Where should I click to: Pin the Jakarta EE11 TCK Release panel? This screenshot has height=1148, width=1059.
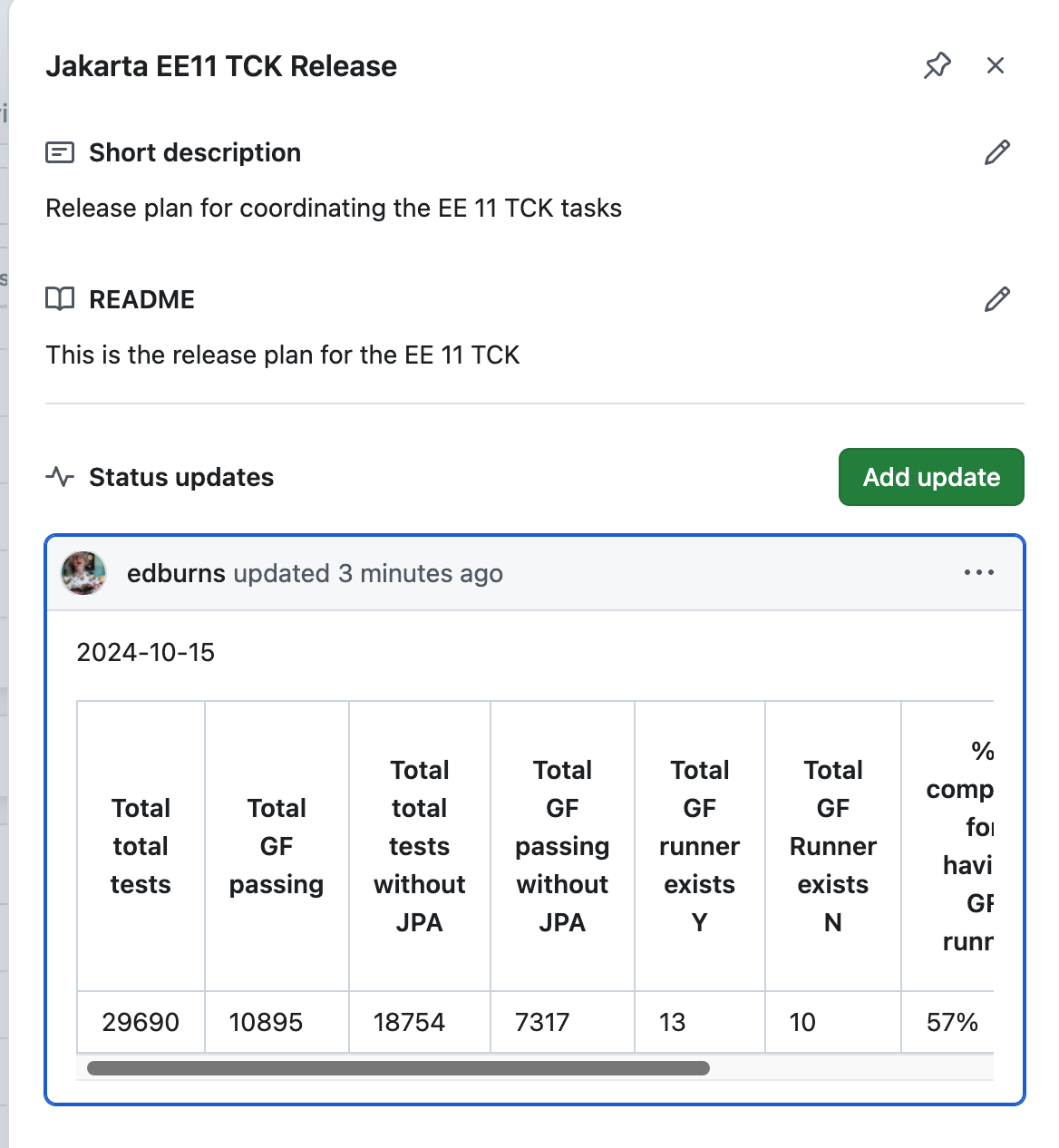point(938,65)
